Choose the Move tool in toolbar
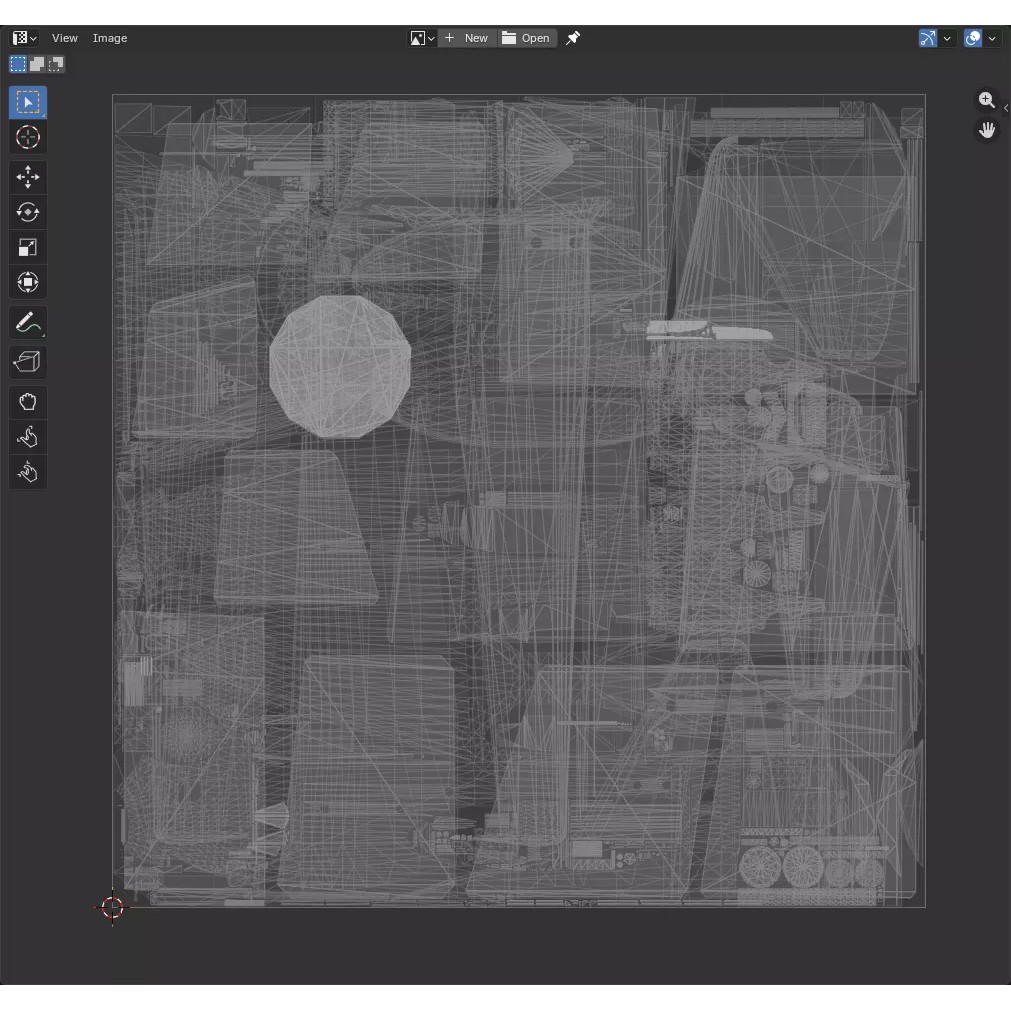 coord(28,178)
